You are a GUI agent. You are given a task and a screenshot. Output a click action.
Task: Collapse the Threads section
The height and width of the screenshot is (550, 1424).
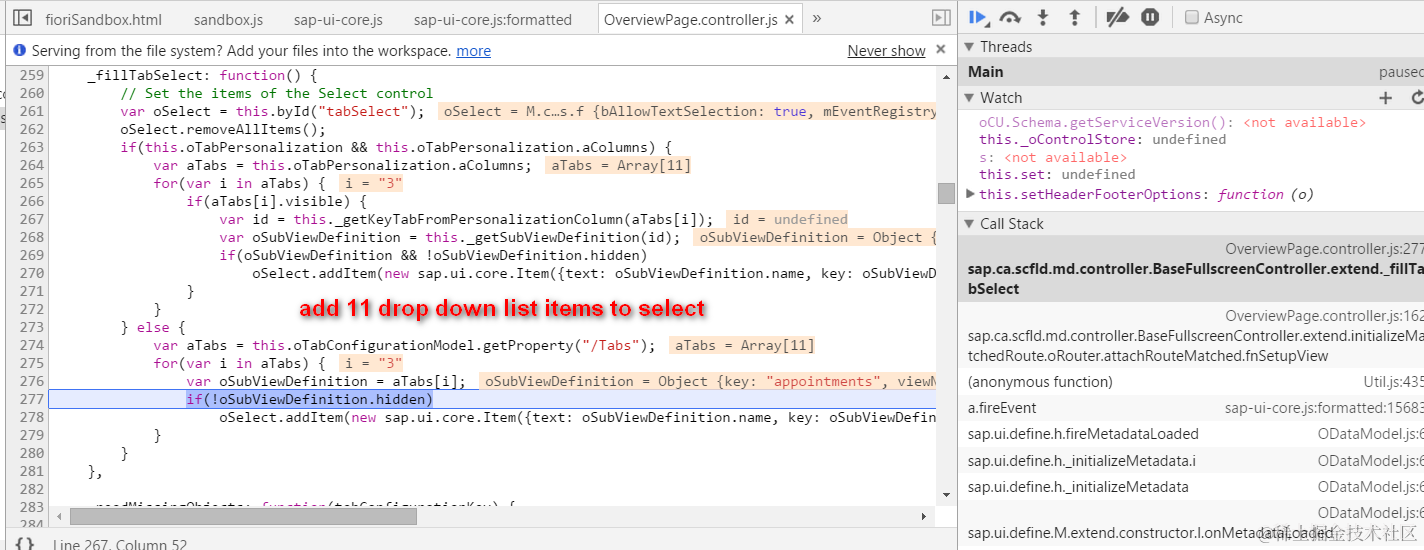(x=969, y=46)
